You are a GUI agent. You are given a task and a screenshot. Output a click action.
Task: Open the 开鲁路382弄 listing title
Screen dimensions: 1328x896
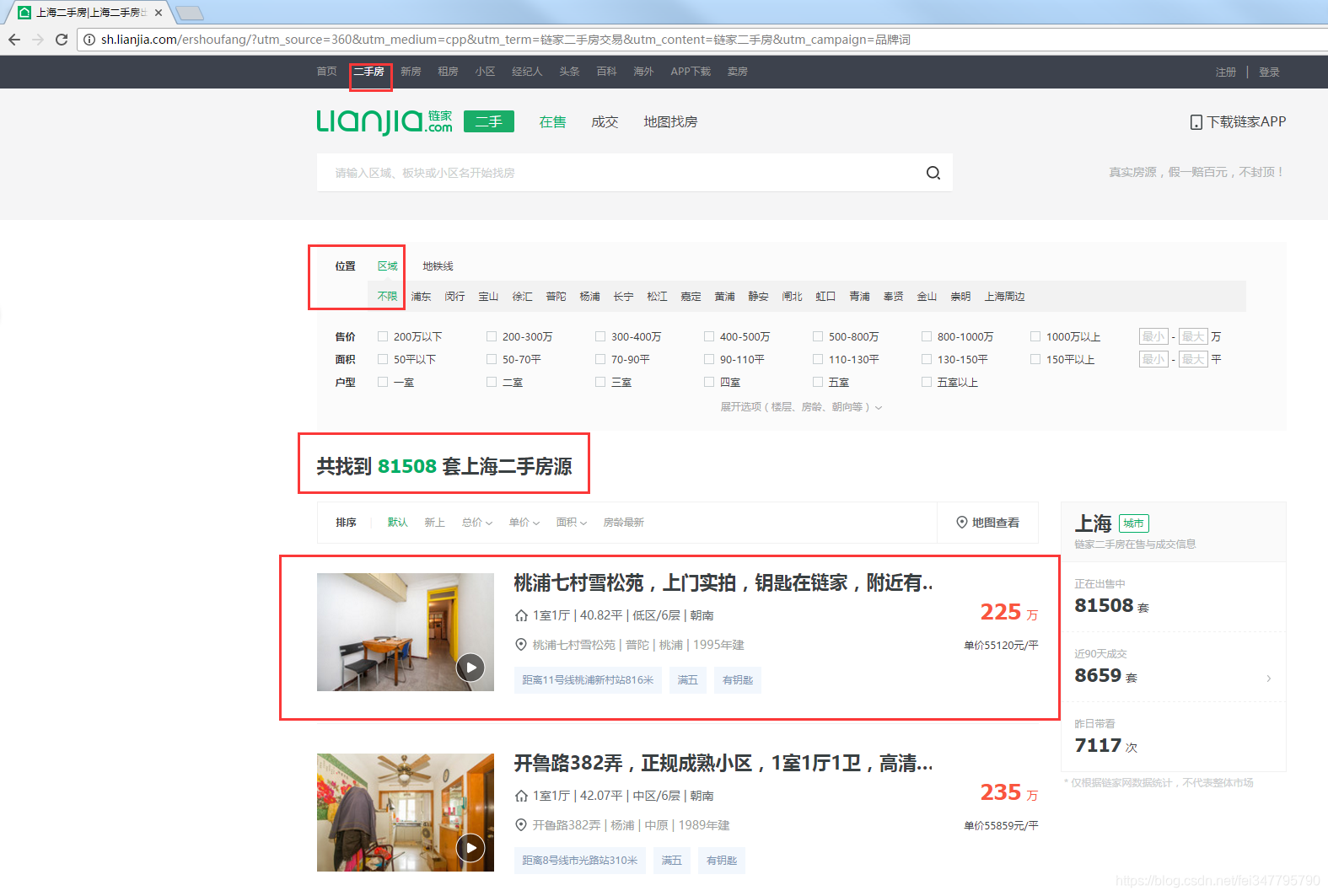(723, 764)
